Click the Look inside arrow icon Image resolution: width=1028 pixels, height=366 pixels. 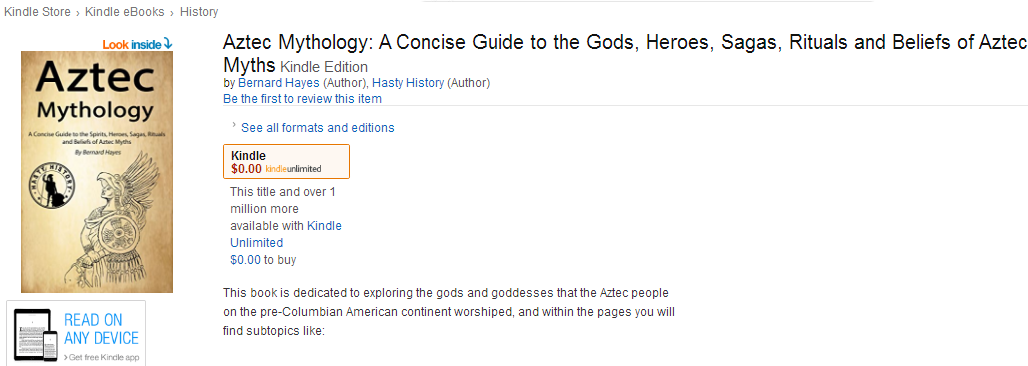(x=168, y=44)
